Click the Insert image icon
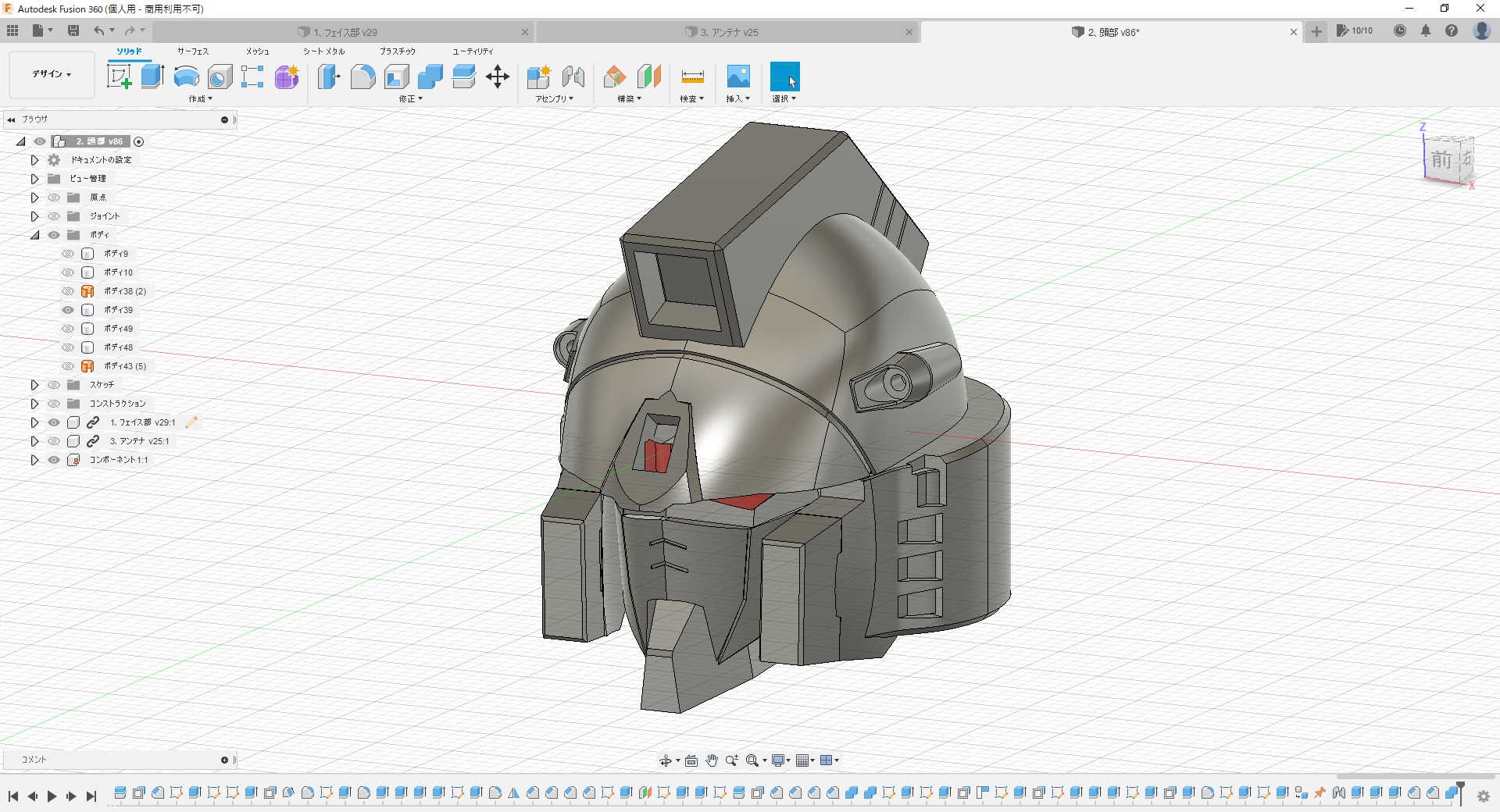This screenshot has width=1500, height=812. [x=737, y=77]
